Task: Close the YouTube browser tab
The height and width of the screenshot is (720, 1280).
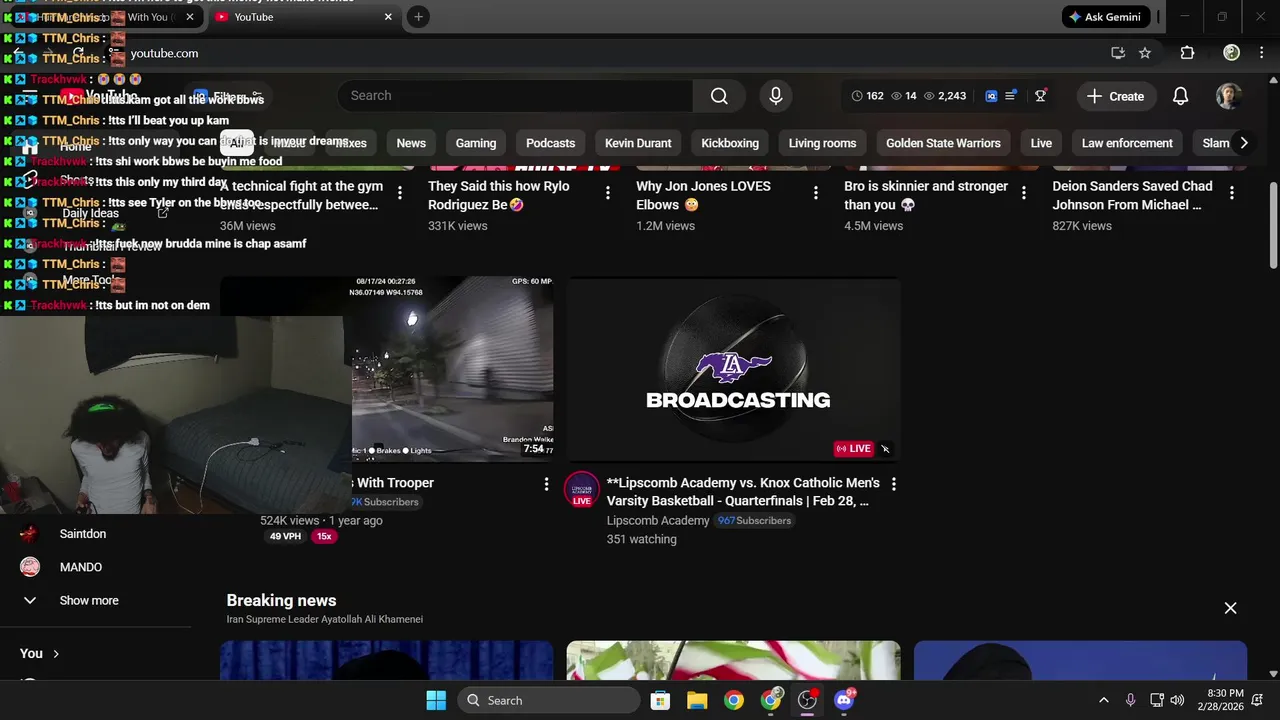Action: pos(388,17)
